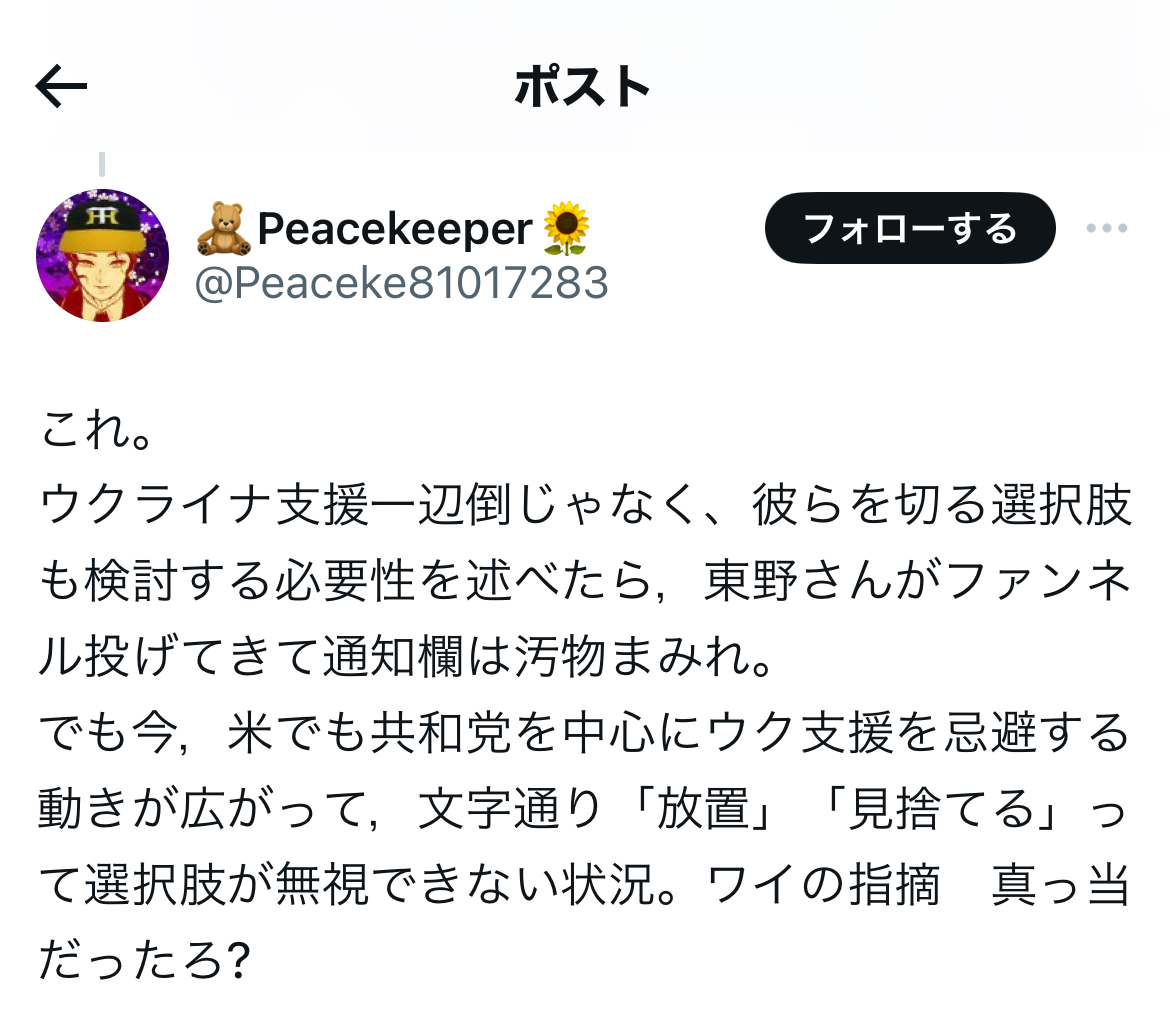
Task: Tap the opening line これ。
Action: coord(96,431)
